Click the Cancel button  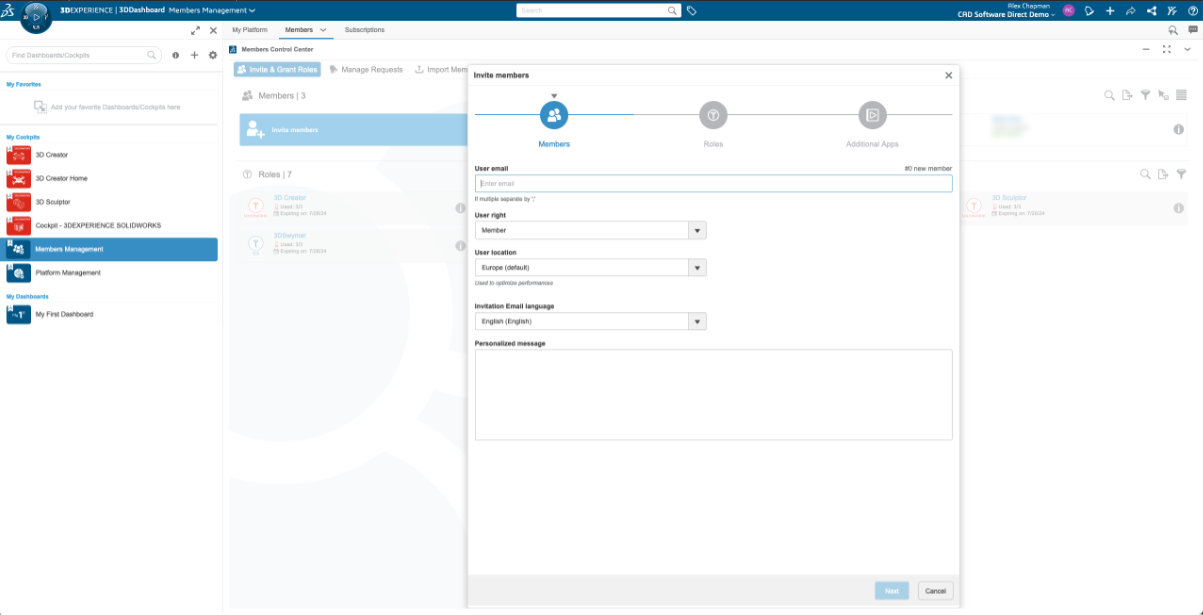point(935,591)
